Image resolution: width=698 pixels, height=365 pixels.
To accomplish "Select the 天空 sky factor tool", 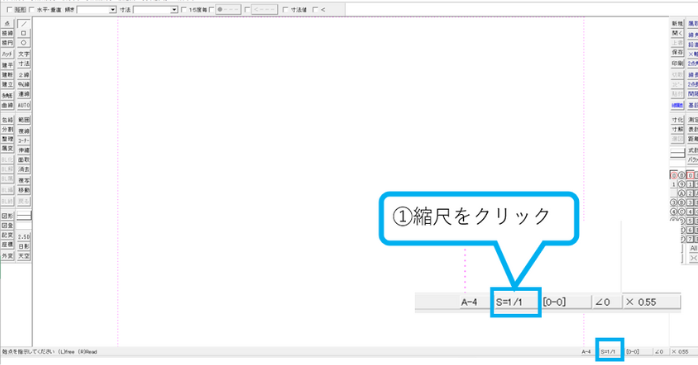I will pyautogui.click(x=24, y=256).
